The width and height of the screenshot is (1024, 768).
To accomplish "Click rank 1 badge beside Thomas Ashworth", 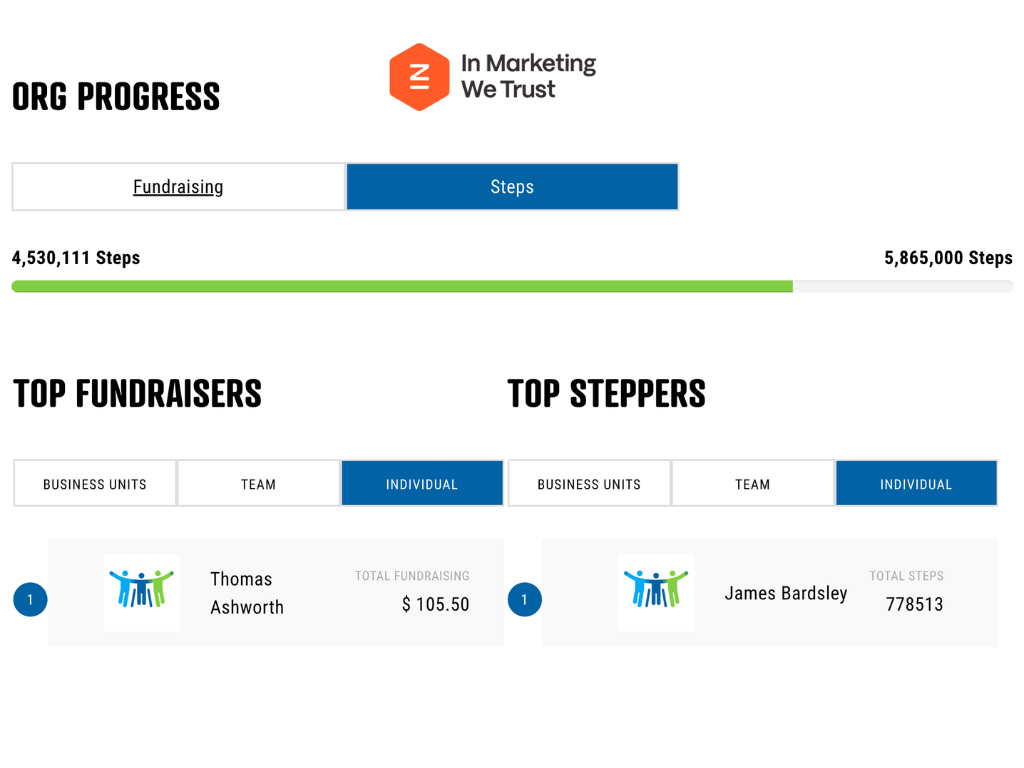I will [x=30, y=600].
